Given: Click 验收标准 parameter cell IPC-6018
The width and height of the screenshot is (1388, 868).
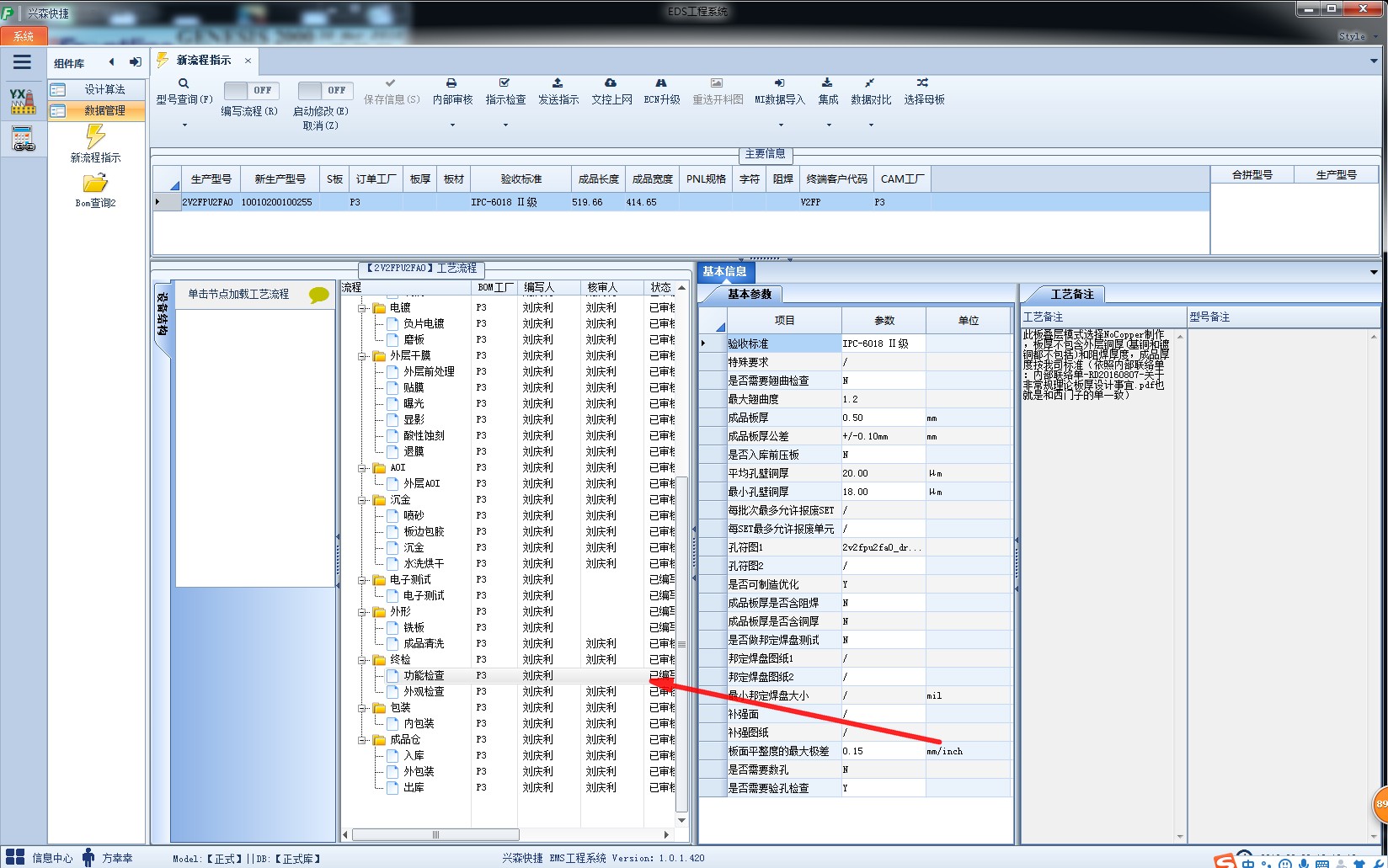Looking at the screenshot, I should pyautogui.click(x=884, y=343).
